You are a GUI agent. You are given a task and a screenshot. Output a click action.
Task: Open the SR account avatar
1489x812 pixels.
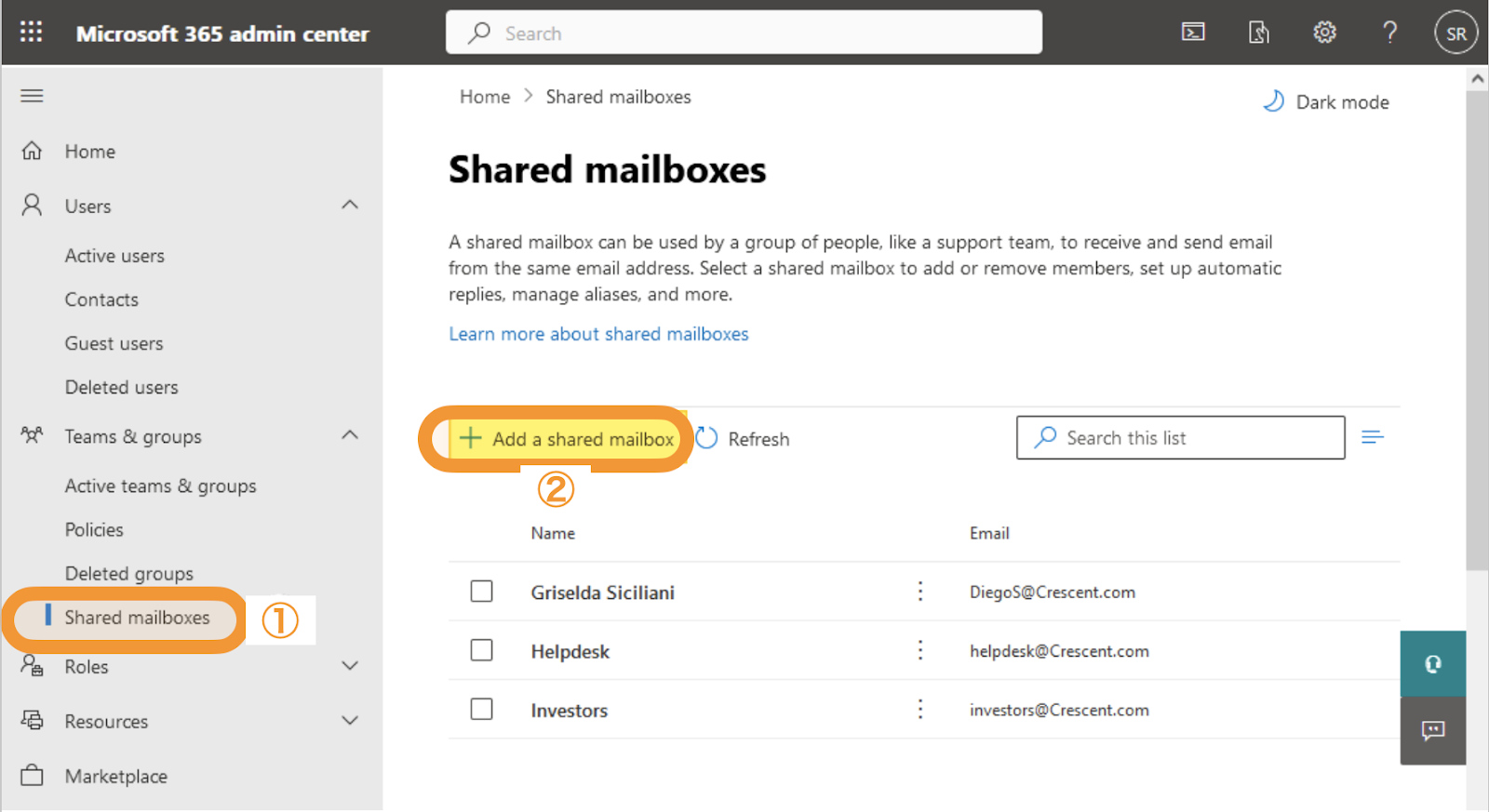1456,33
